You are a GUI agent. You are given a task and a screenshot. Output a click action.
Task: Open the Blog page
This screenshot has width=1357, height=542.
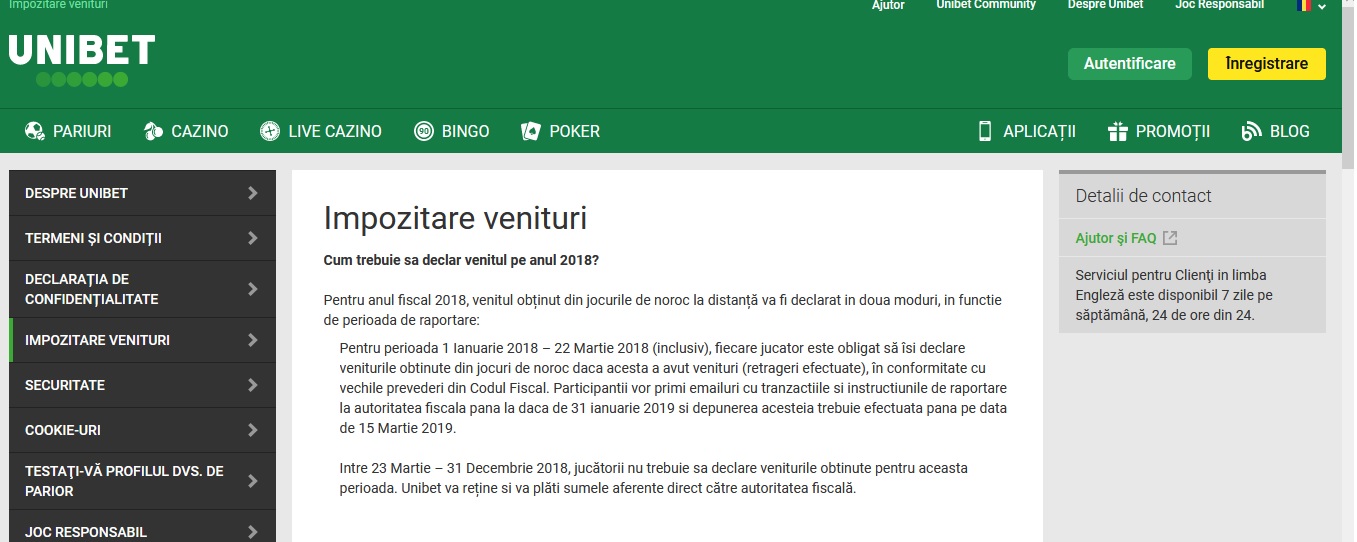1275,131
